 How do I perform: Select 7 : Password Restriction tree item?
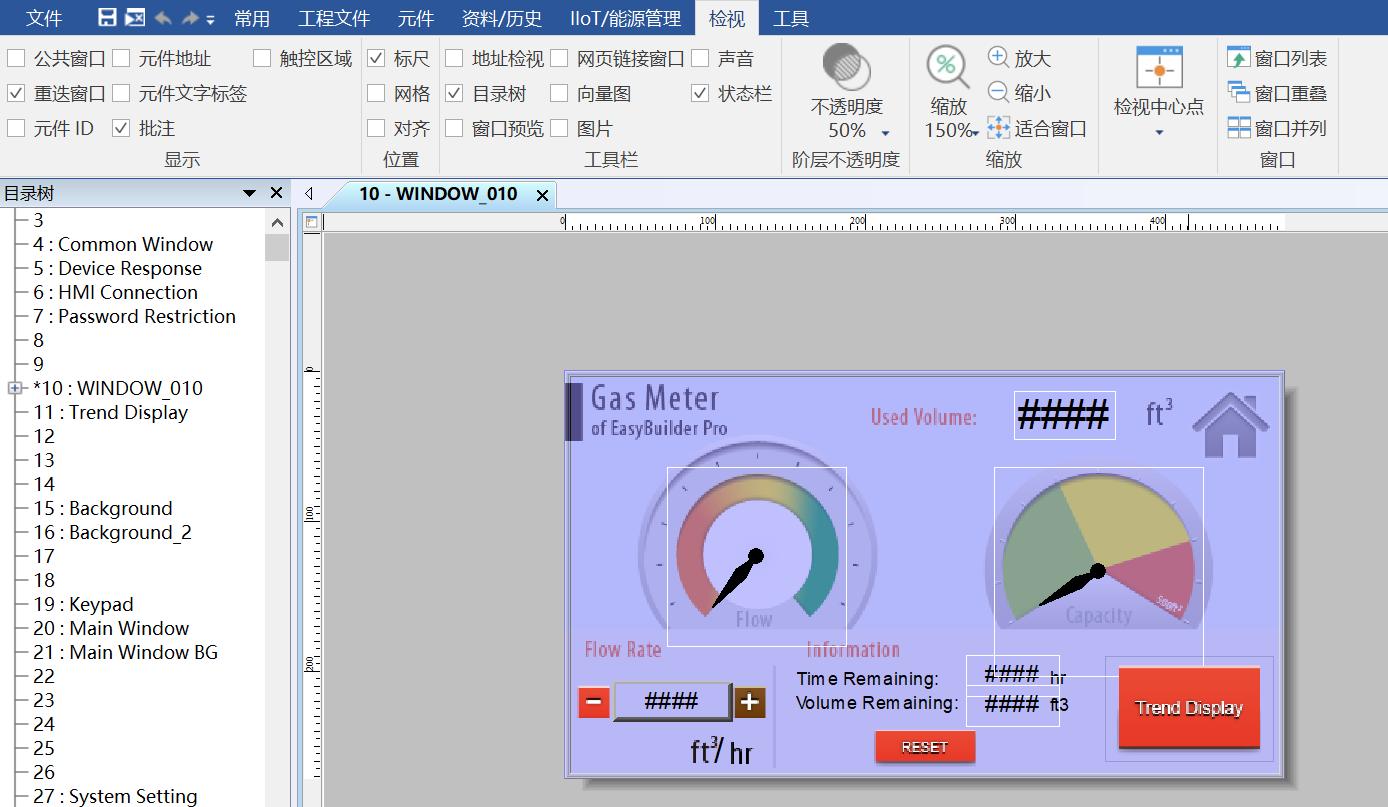pyautogui.click(x=134, y=316)
